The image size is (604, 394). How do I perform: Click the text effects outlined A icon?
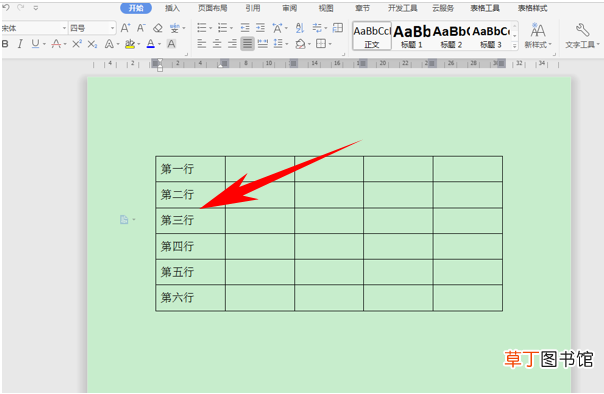coord(109,44)
